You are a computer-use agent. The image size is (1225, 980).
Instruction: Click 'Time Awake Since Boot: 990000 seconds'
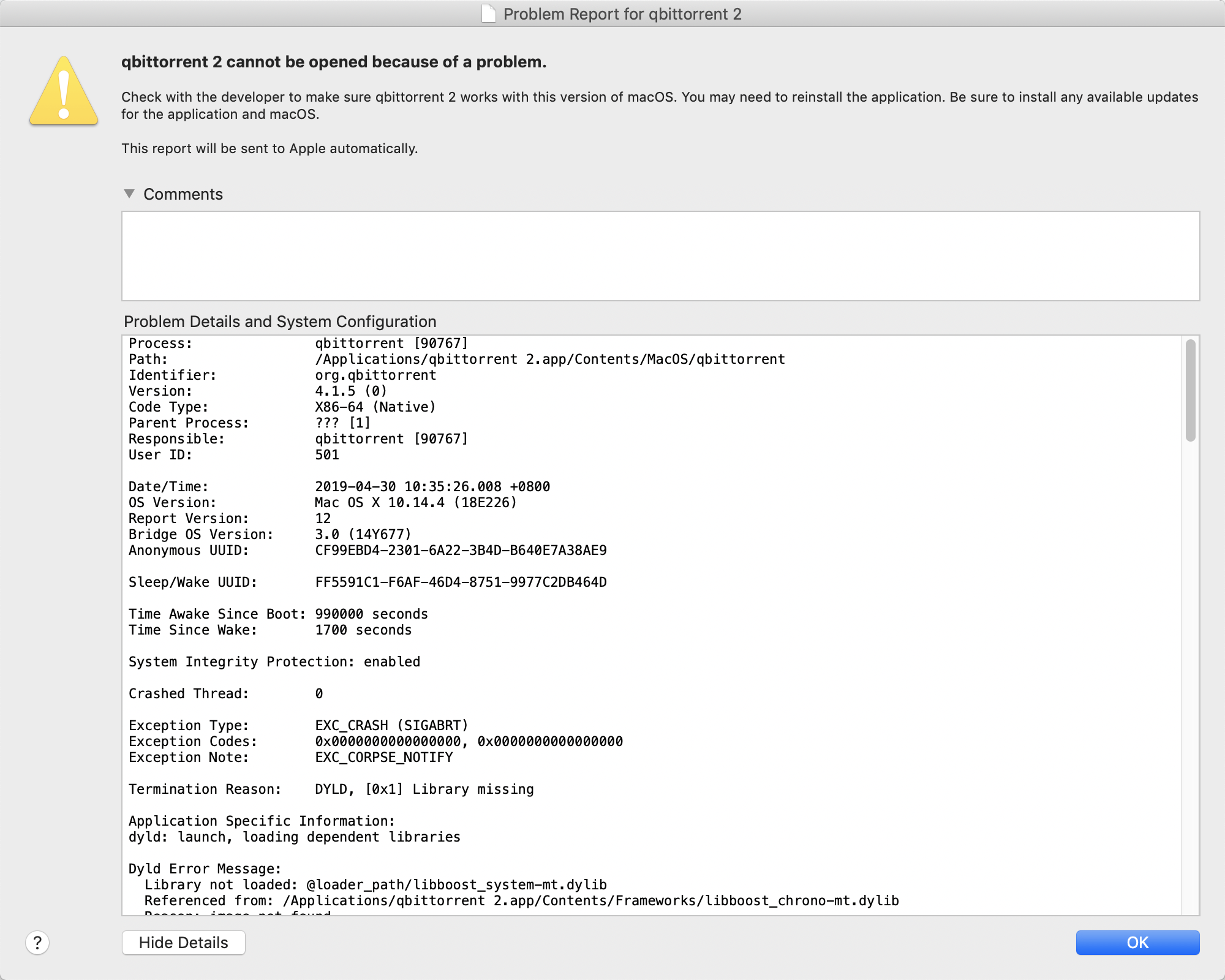(278, 614)
